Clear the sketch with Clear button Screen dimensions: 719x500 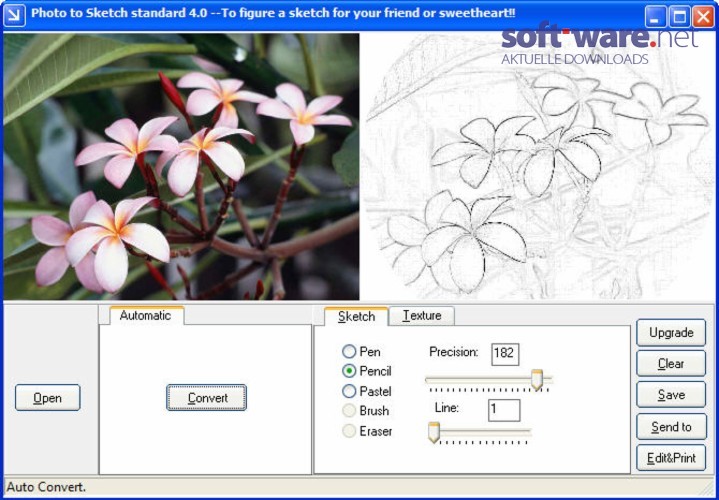point(671,364)
